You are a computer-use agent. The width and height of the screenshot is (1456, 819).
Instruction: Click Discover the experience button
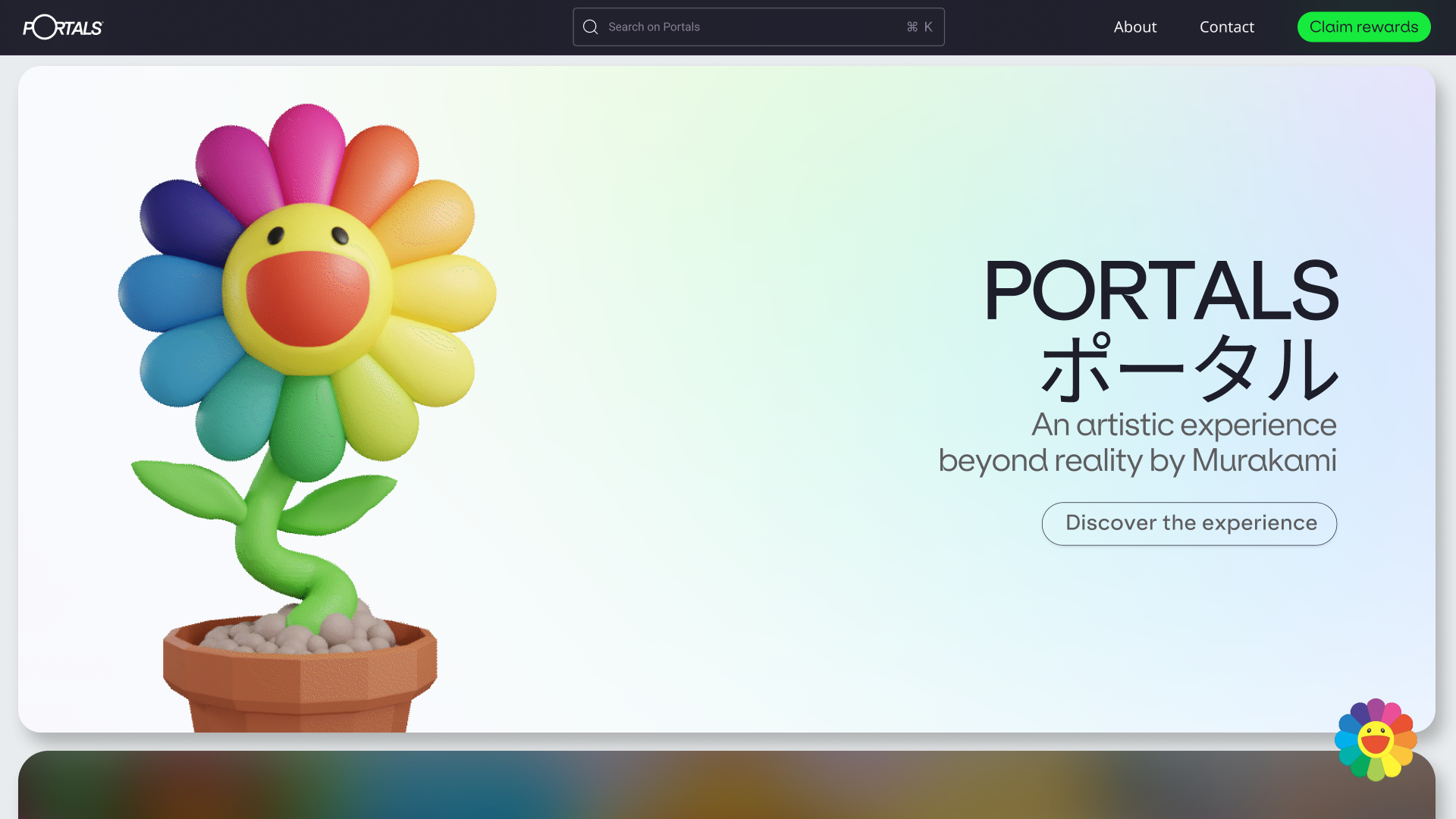pos(1189,523)
